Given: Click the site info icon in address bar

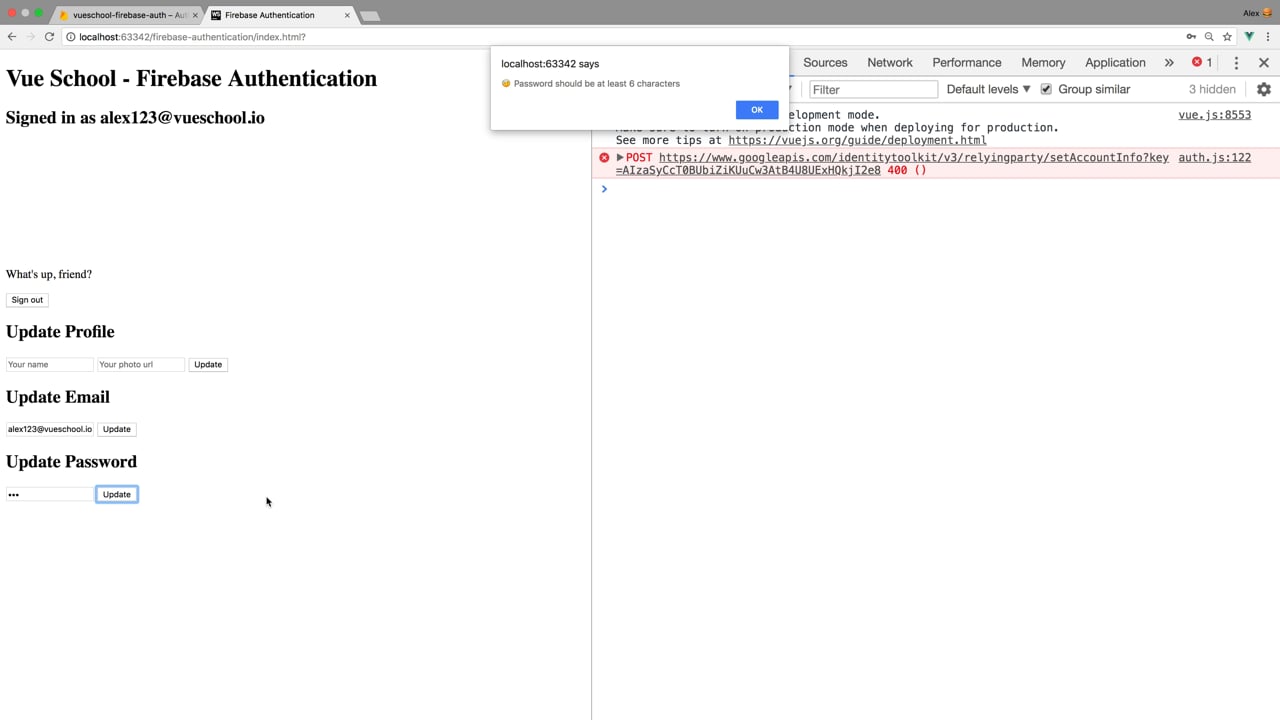Looking at the screenshot, I should (71, 37).
